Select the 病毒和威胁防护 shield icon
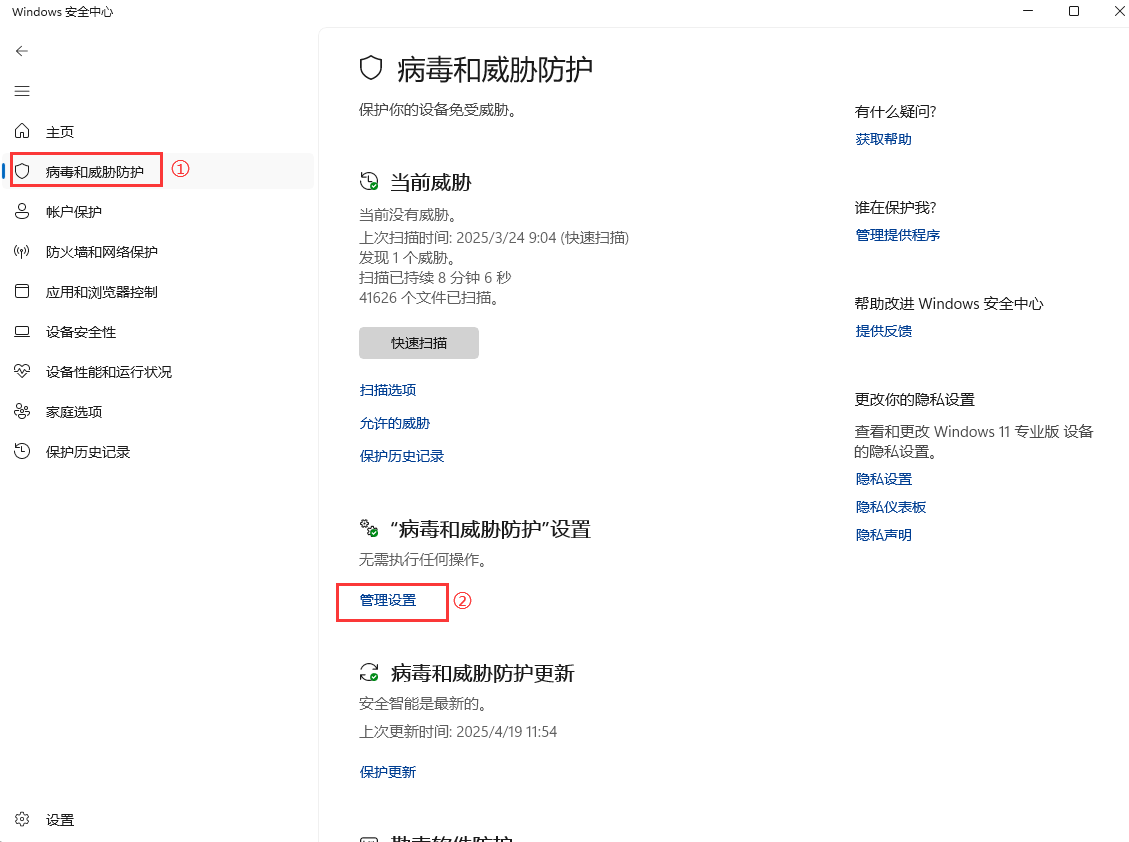The height and width of the screenshot is (842, 1129). pos(23,172)
